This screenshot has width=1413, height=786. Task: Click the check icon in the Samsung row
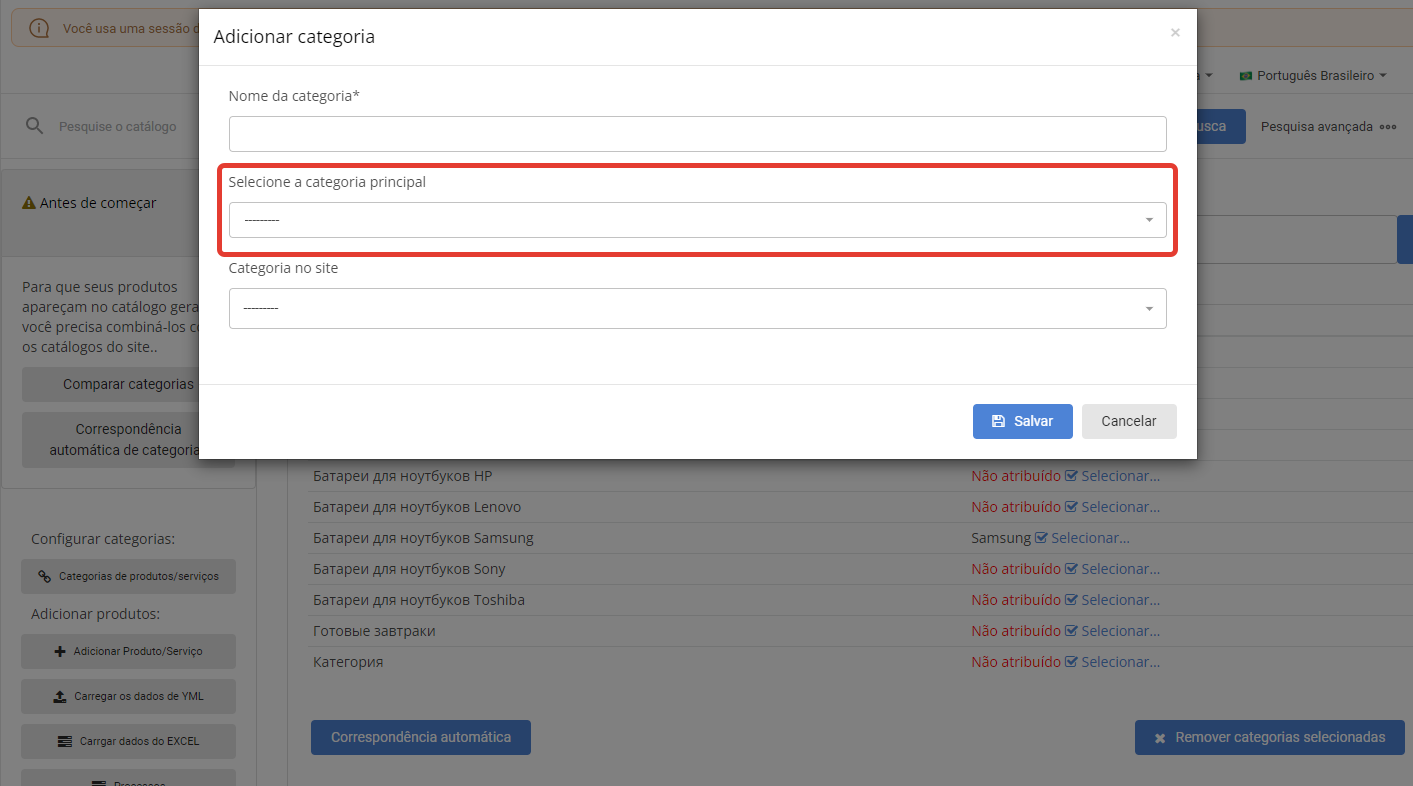click(1041, 538)
